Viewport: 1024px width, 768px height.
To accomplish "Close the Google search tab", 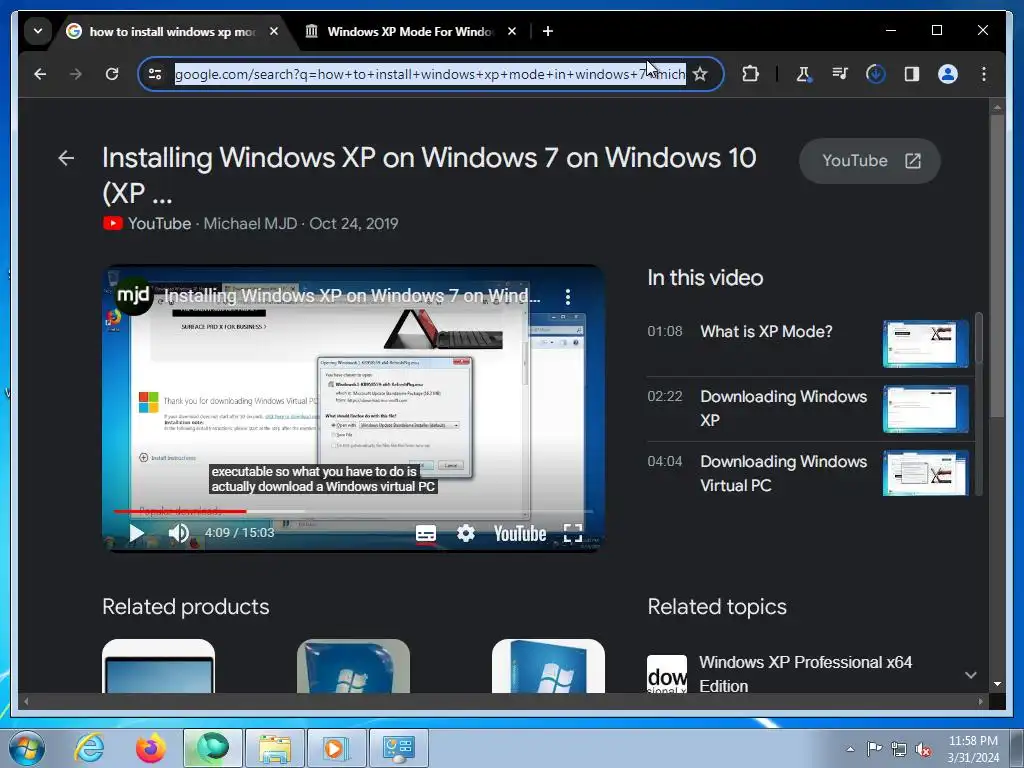I will tap(274, 31).
